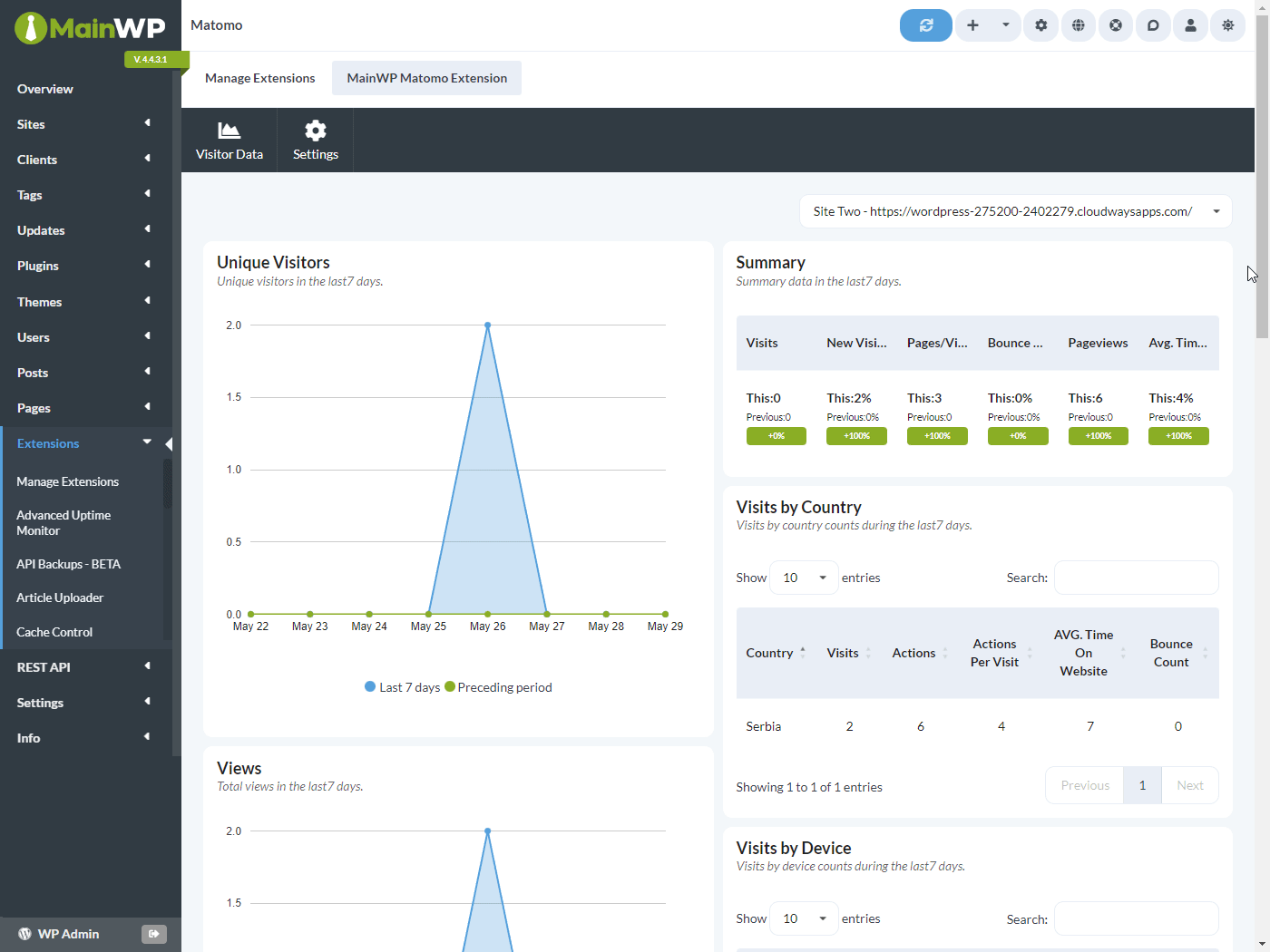Collapse the Extensions sidebar section arrow
1270x952 pixels.
147,442
